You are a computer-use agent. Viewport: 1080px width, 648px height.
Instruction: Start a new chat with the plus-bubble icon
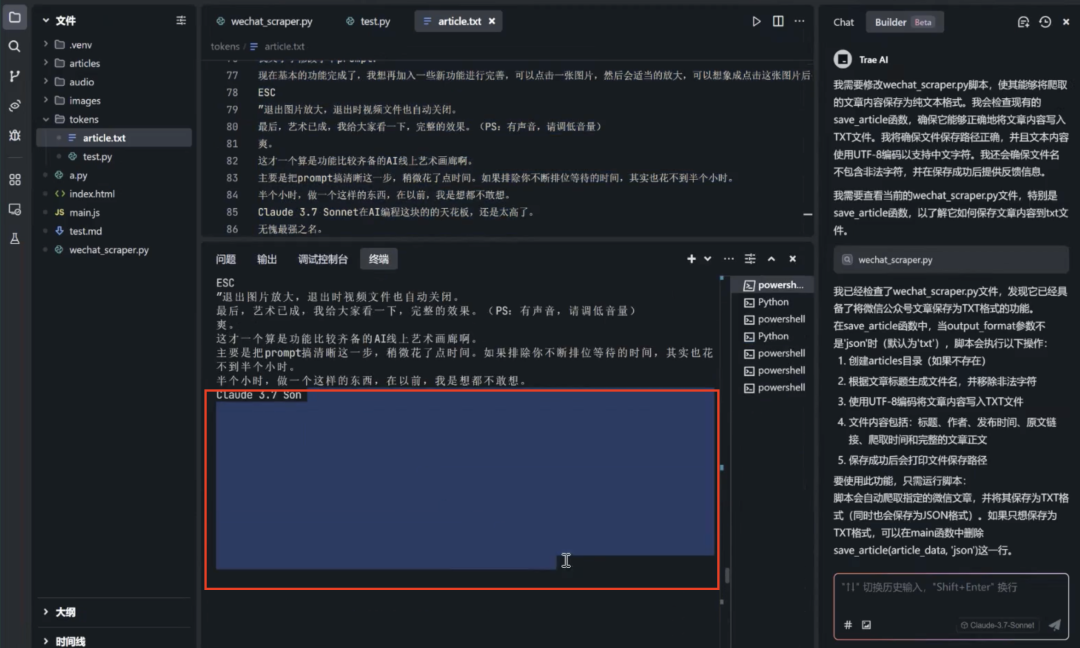click(1024, 22)
